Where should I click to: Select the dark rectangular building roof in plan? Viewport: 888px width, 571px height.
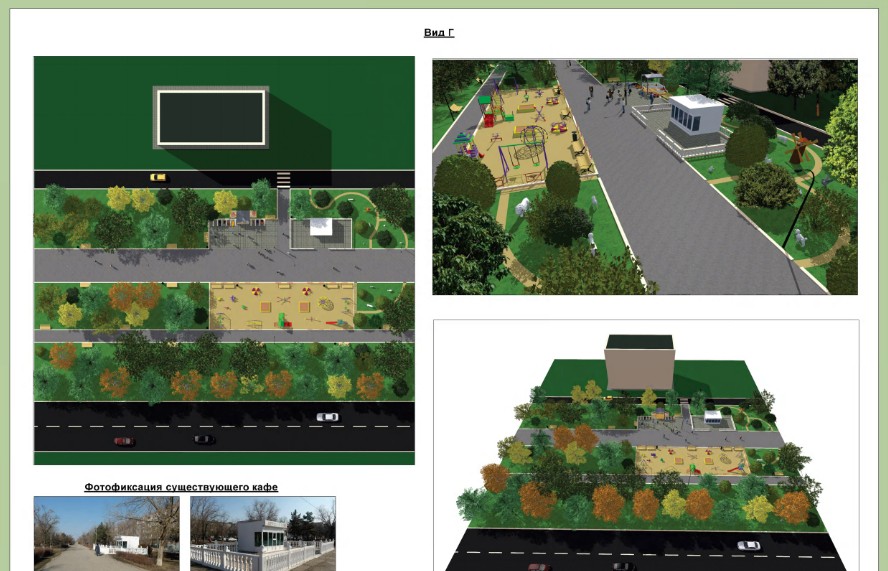pyautogui.click(x=210, y=117)
